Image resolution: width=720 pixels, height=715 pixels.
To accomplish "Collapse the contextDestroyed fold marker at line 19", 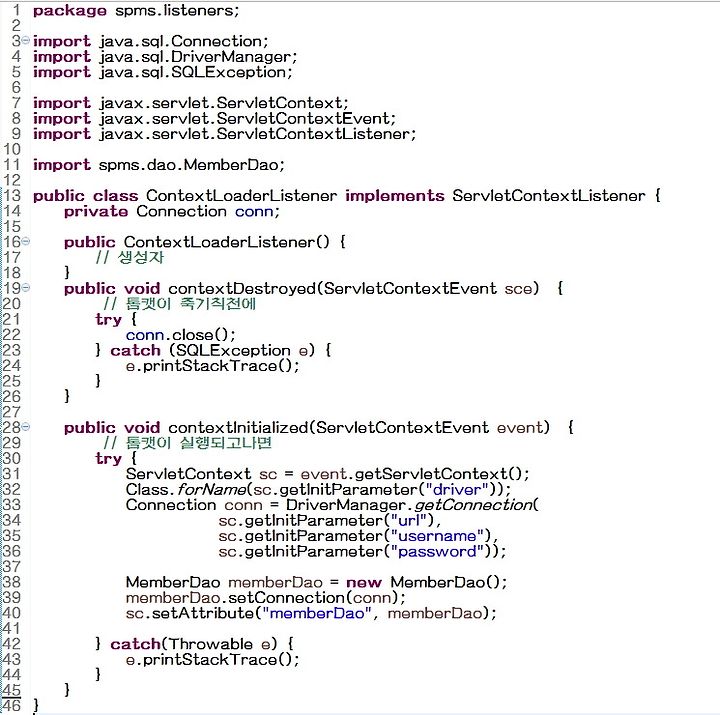I will [26, 287].
